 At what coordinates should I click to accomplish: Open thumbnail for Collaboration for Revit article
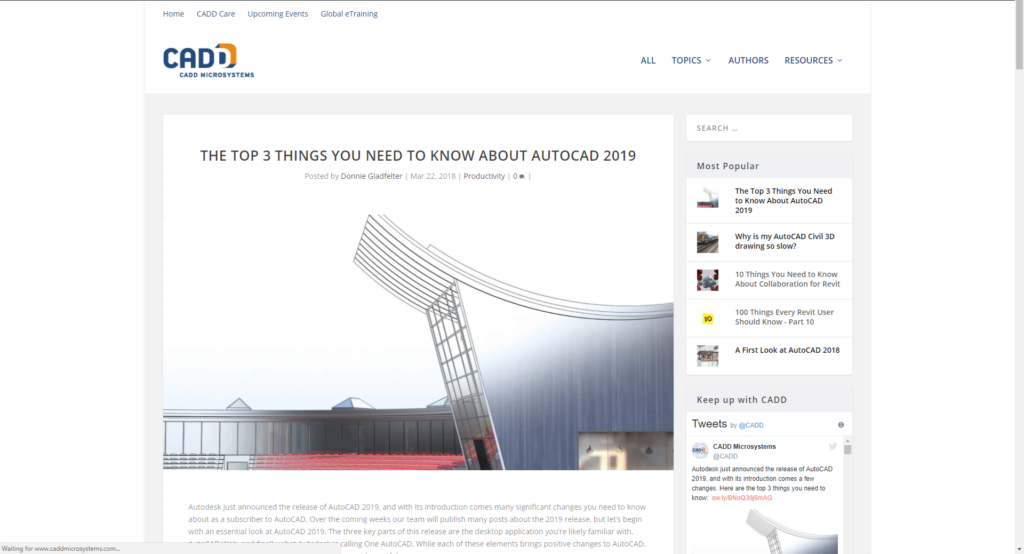click(707, 280)
